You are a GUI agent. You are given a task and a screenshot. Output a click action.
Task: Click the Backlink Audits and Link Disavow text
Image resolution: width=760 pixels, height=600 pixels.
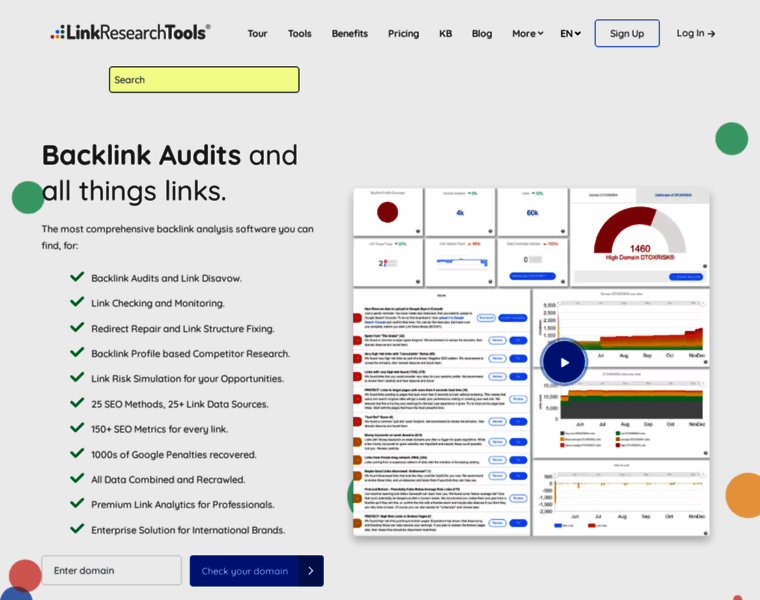(x=166, y=278)
